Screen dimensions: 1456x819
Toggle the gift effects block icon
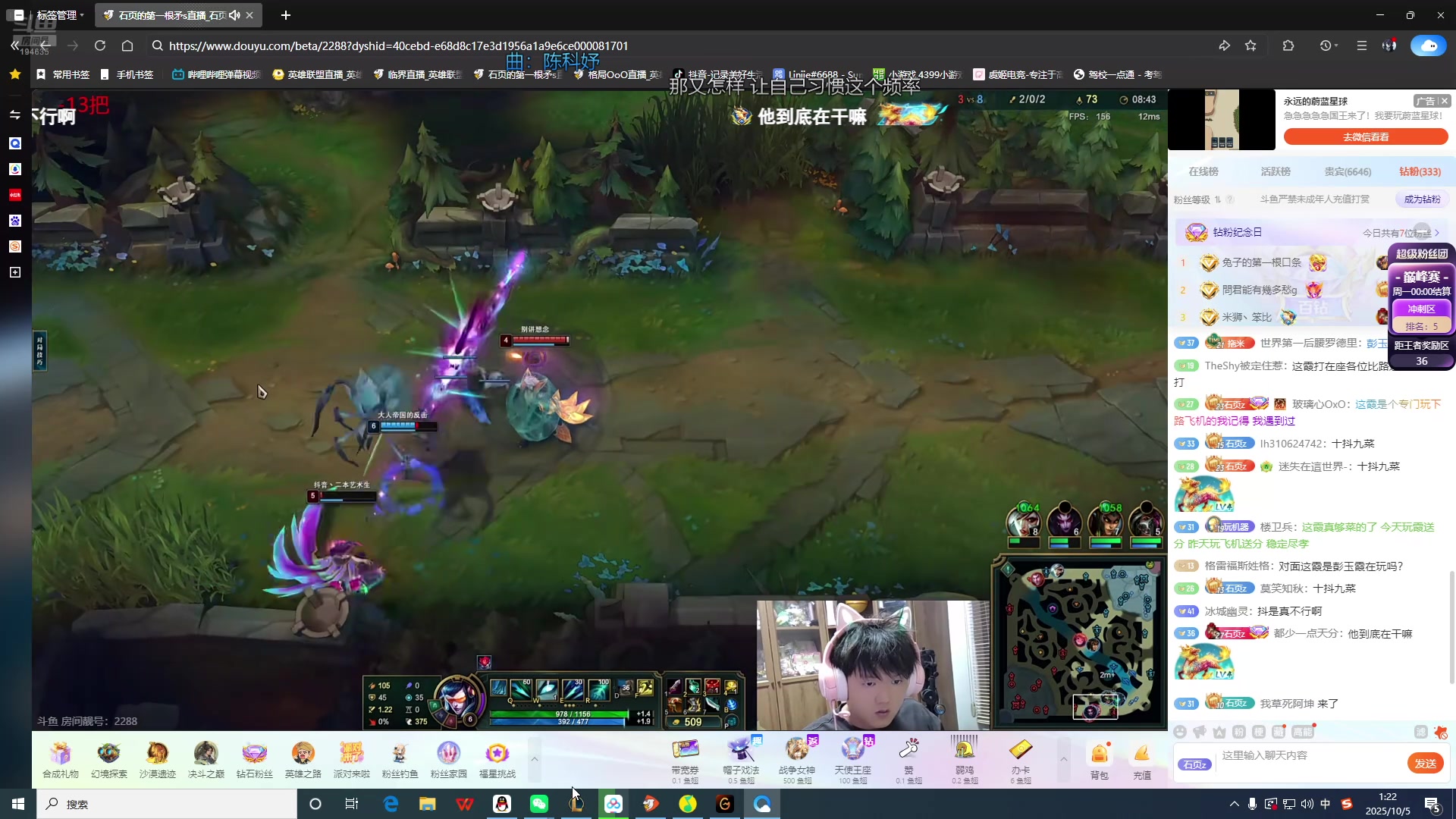1441,732
